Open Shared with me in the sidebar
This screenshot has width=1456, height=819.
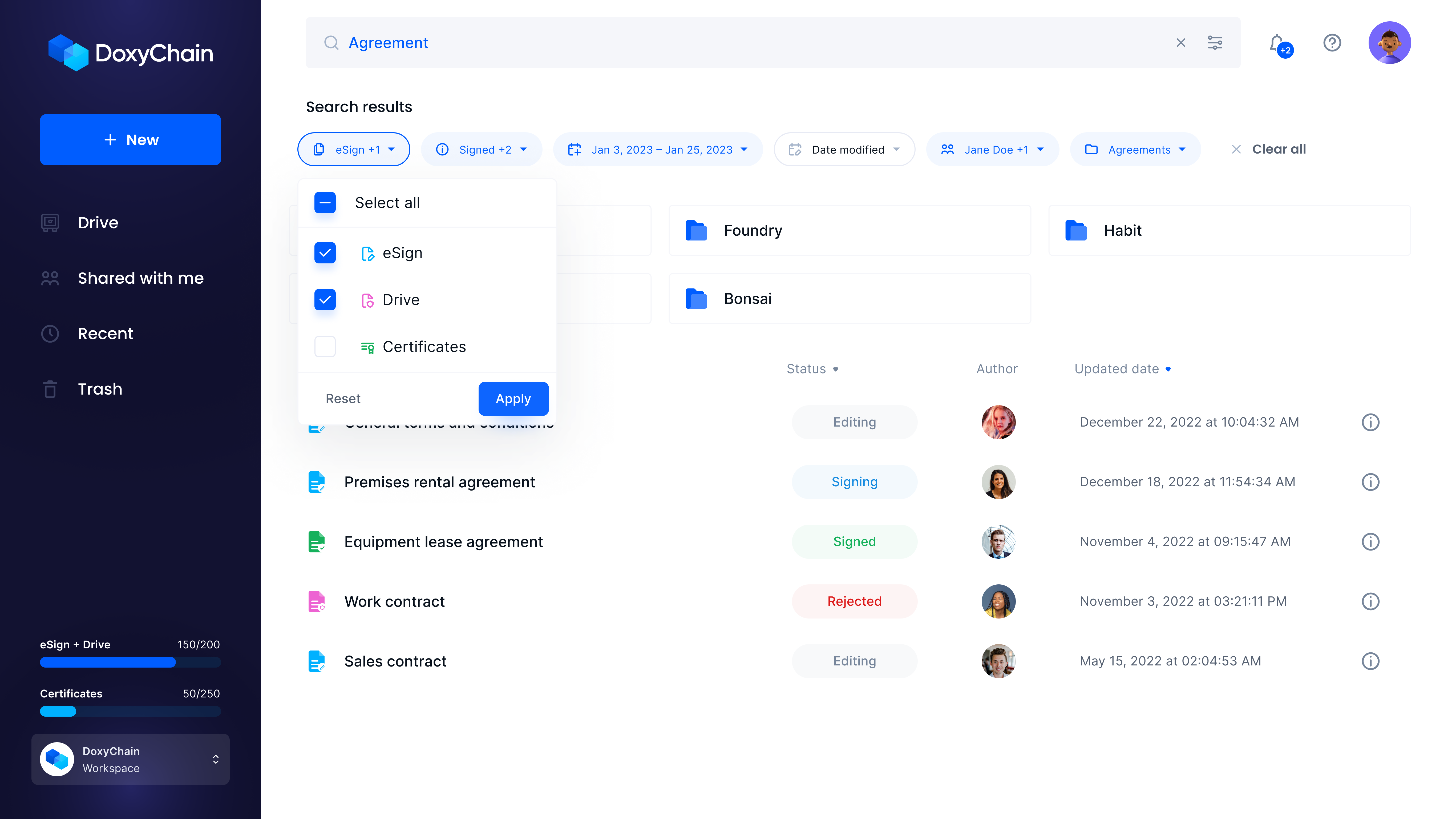point(140,278)
